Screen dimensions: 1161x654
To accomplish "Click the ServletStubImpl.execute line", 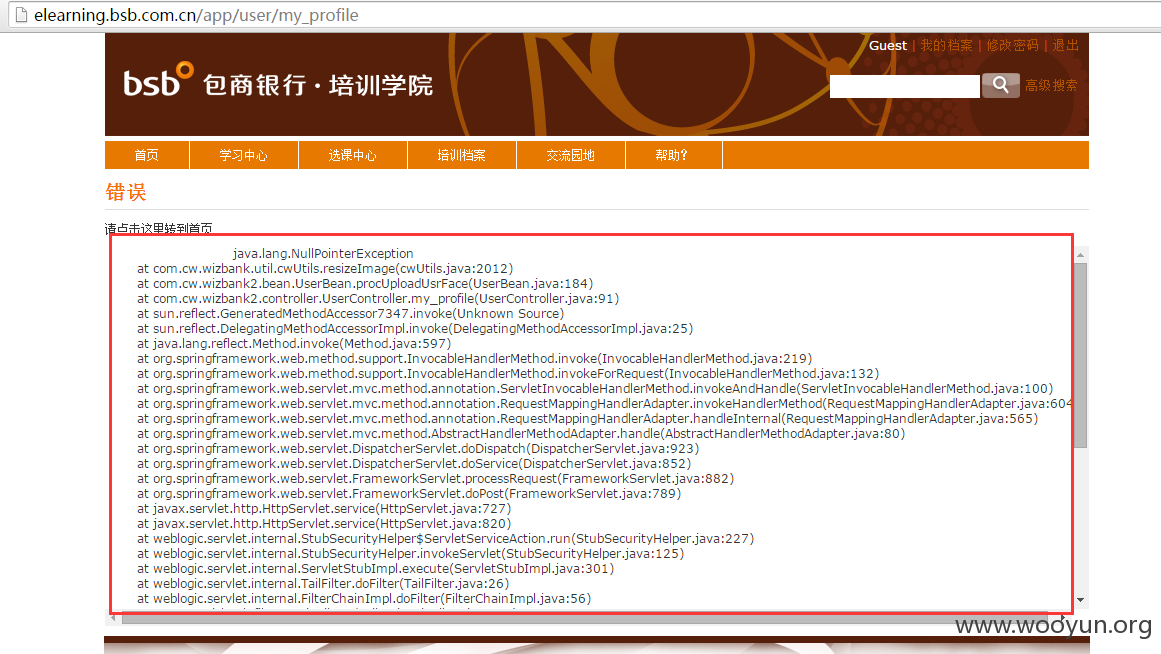I will [x=375, y=569].
